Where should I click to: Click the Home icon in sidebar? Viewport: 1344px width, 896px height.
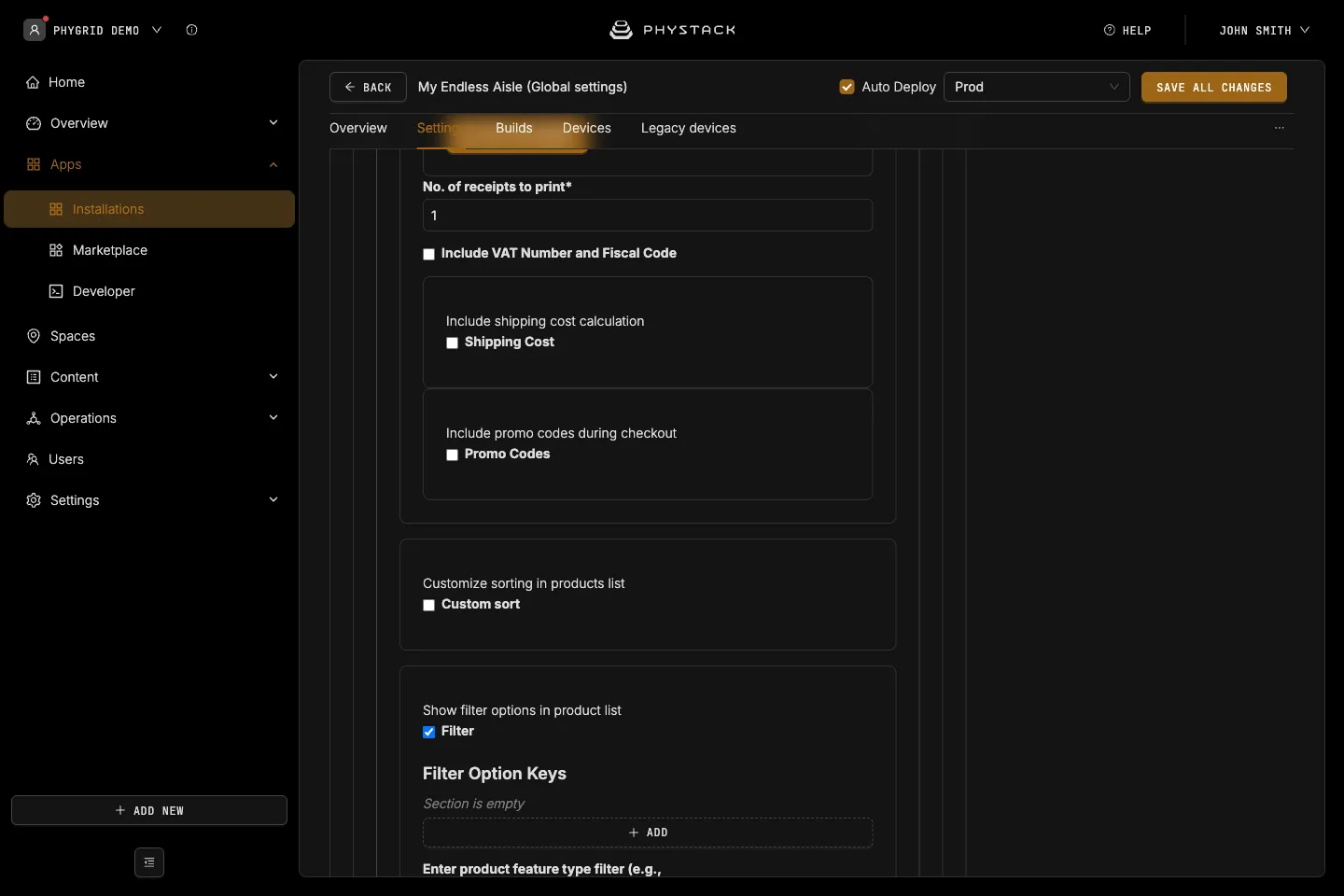34,82
